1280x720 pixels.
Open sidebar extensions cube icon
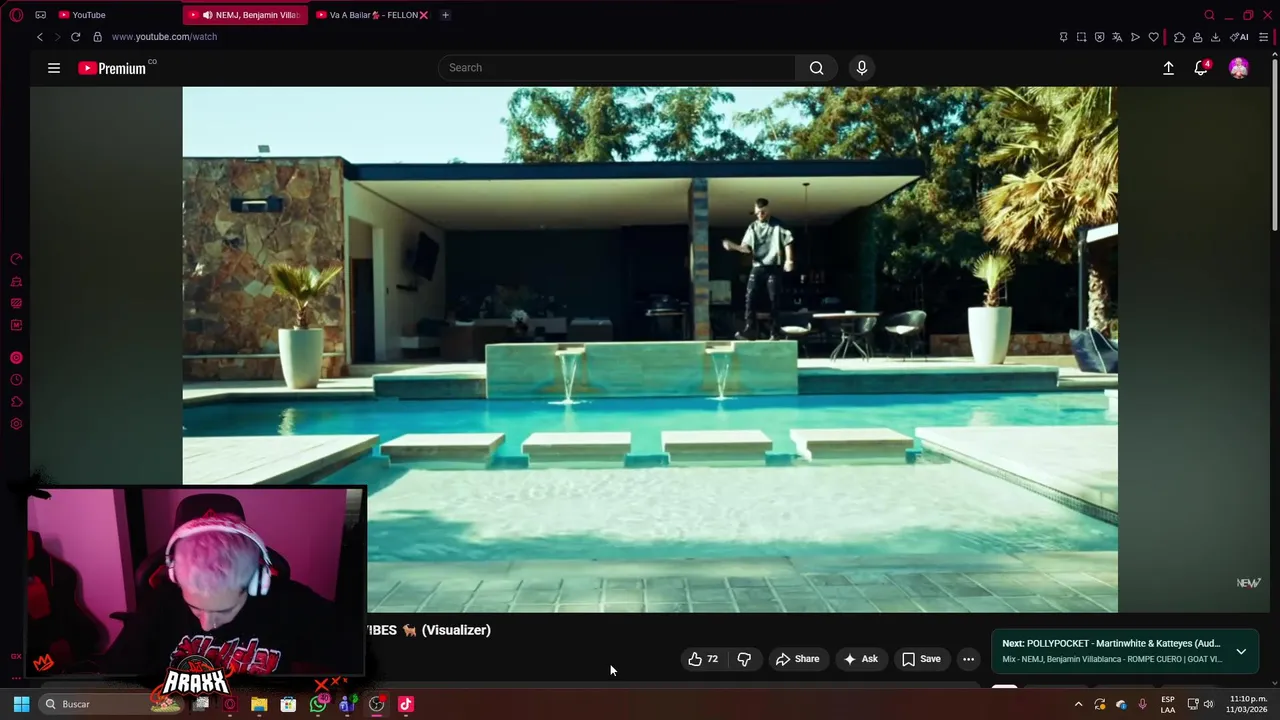coord(16,402)
